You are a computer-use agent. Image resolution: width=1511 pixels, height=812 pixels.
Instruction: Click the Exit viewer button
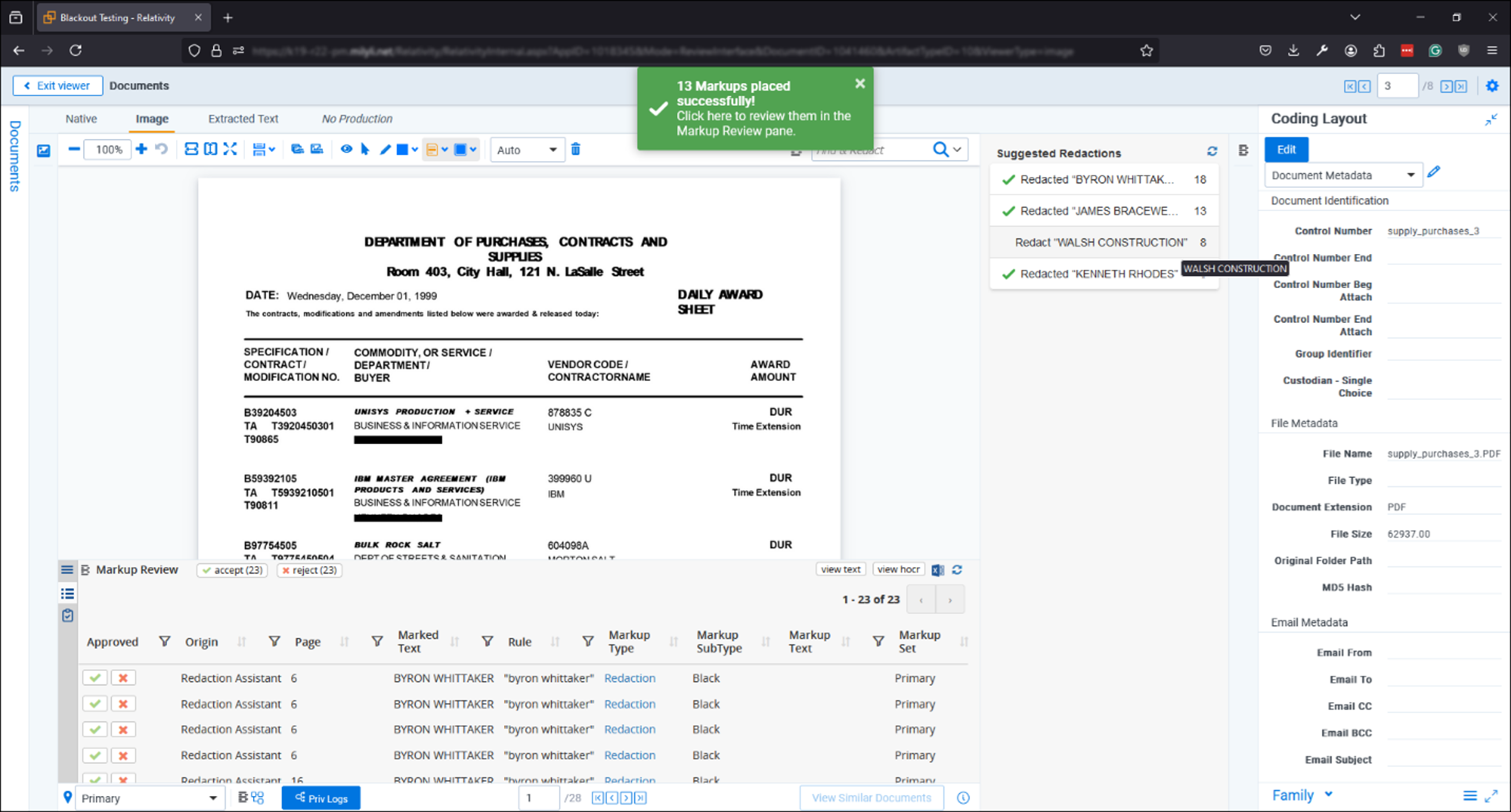57,86
